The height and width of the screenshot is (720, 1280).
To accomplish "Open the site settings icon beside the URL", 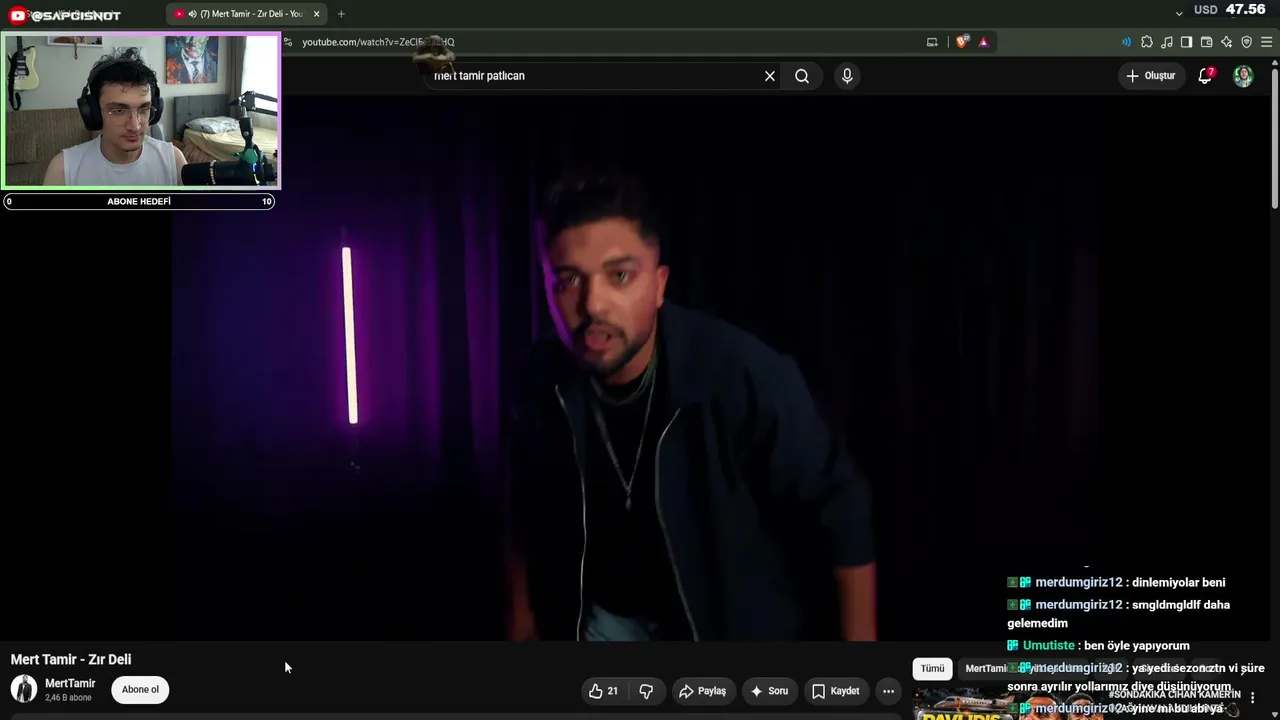I will tap(288, 42).
